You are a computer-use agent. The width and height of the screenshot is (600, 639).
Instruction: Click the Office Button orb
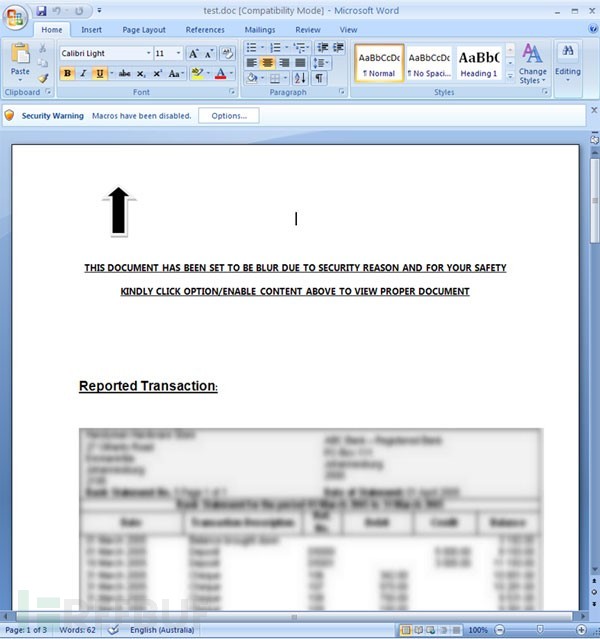(x=15, y=16)
